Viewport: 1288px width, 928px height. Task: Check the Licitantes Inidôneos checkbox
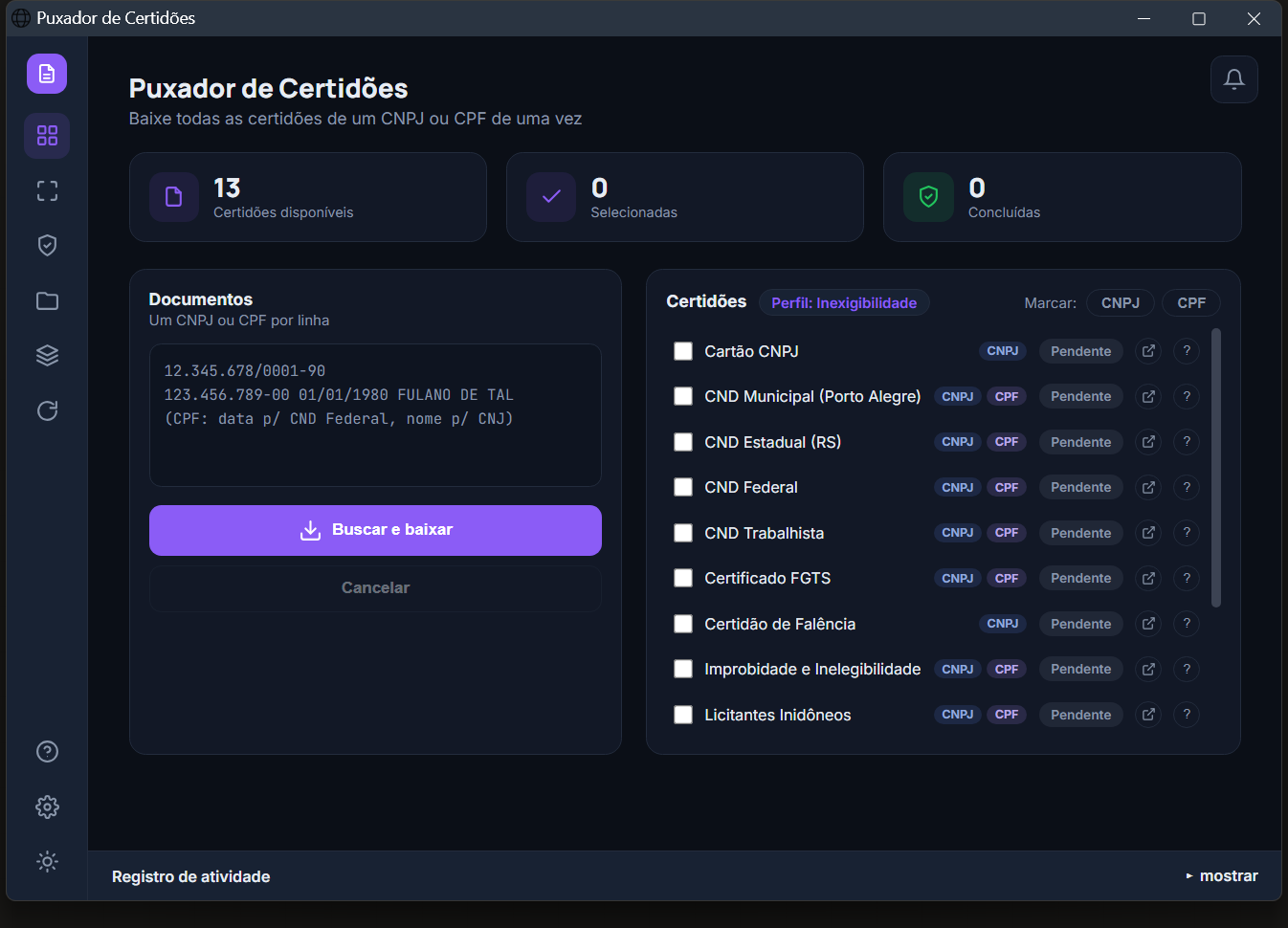[x=683, y=715]
